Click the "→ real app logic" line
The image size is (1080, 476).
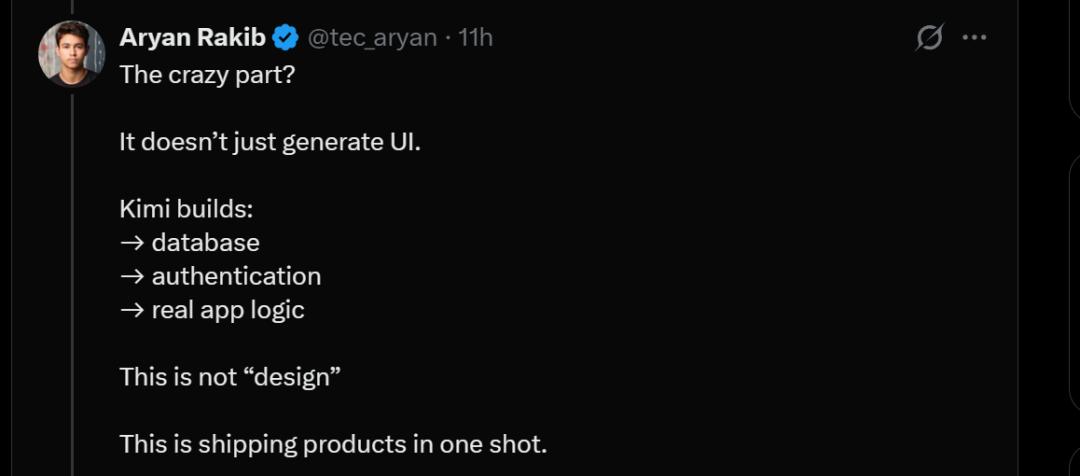212,310
